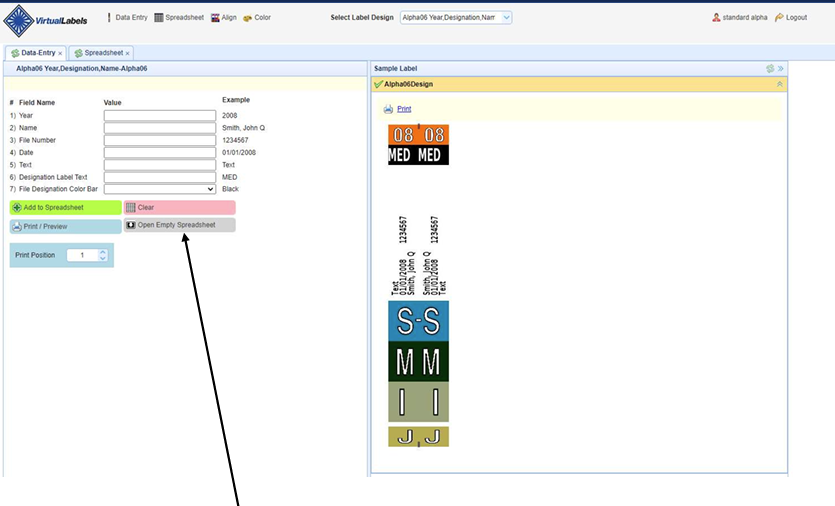
Task: Click the Clear button
Action: click(179, 208)
